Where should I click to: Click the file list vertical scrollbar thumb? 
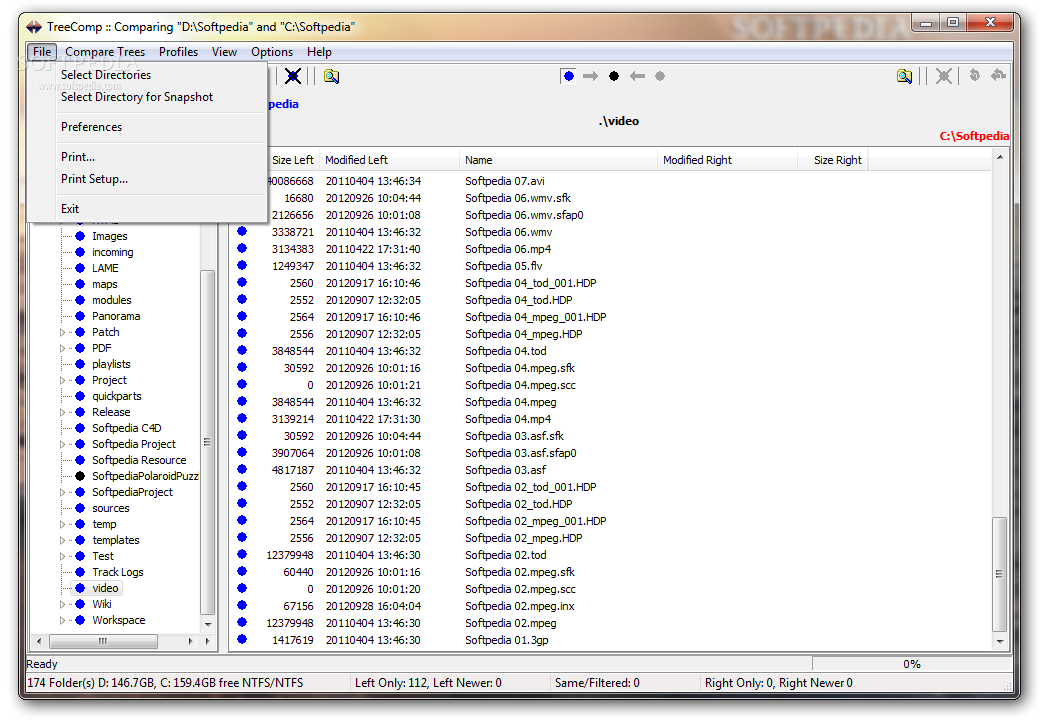coord(999,574)
